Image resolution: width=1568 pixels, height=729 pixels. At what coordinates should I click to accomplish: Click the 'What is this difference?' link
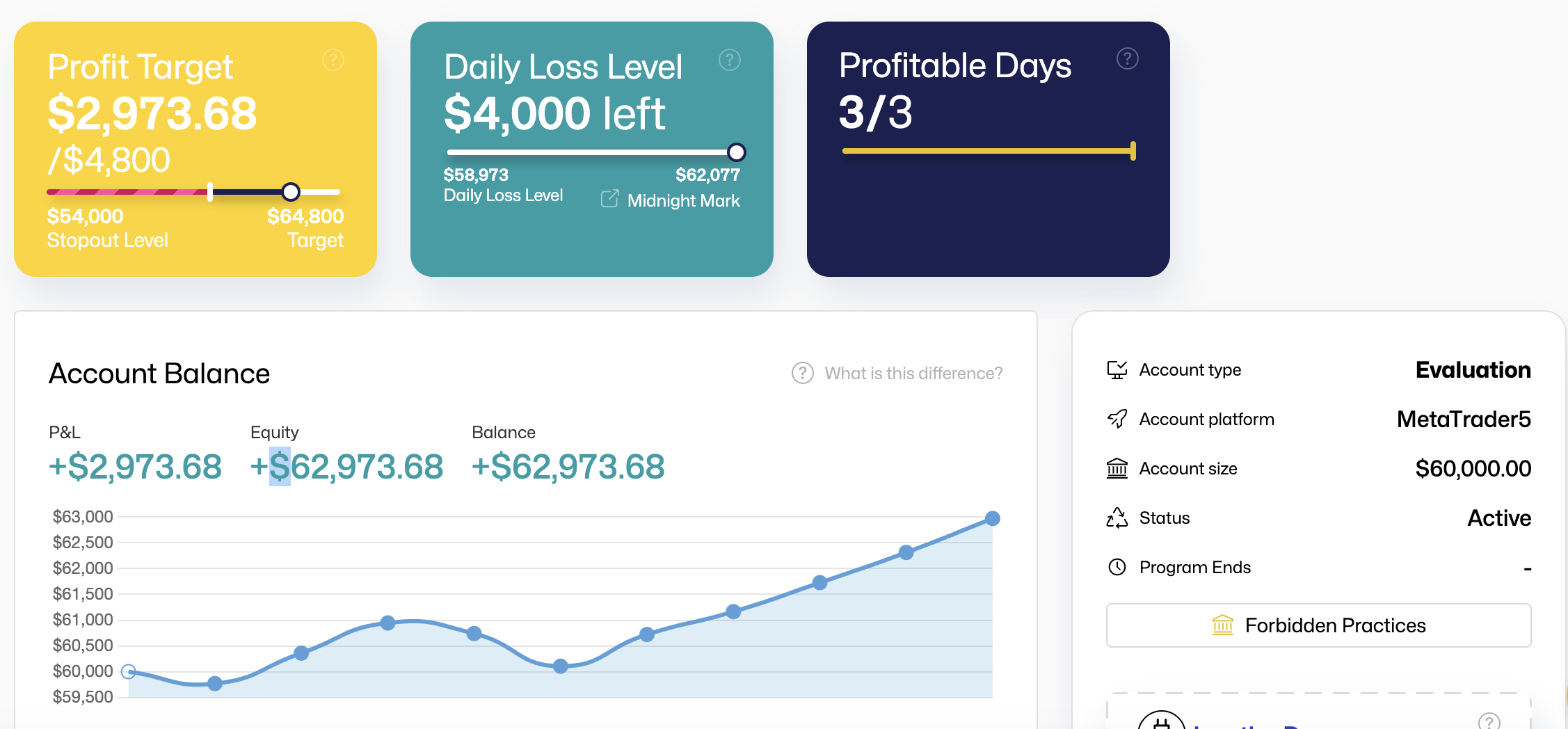[913, 374]
